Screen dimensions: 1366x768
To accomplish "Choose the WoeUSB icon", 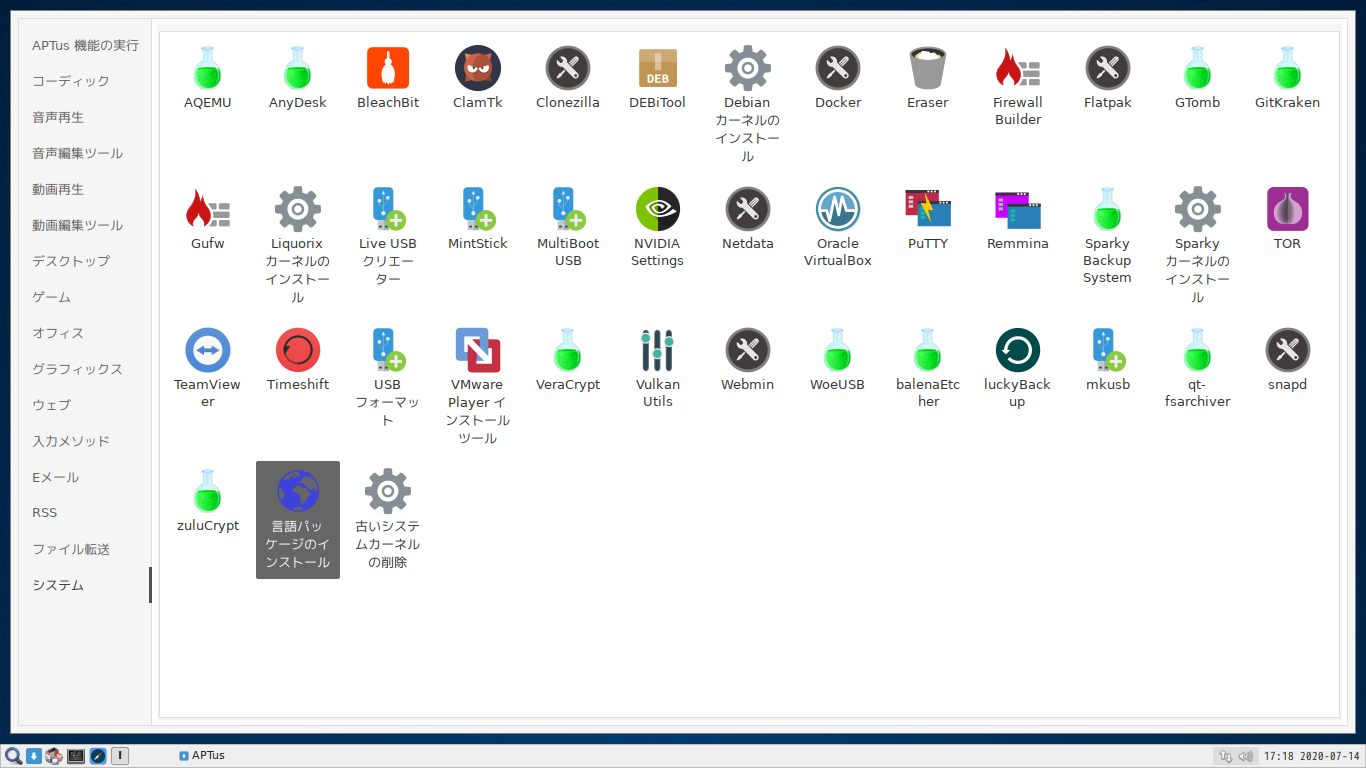I will click(x=838, y=350).
